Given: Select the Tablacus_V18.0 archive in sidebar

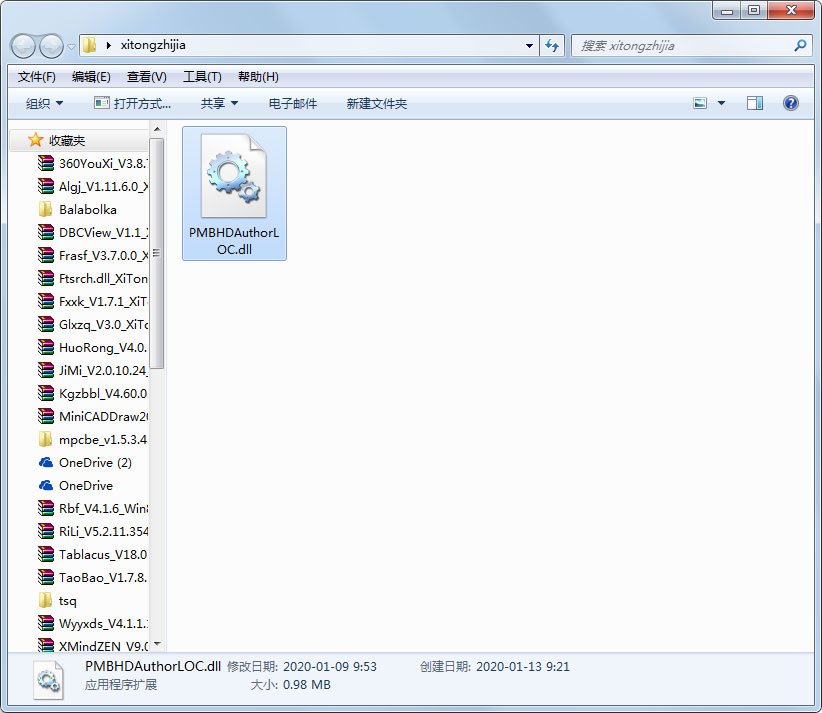Looking at the screenshot, I should click(92, 555).
